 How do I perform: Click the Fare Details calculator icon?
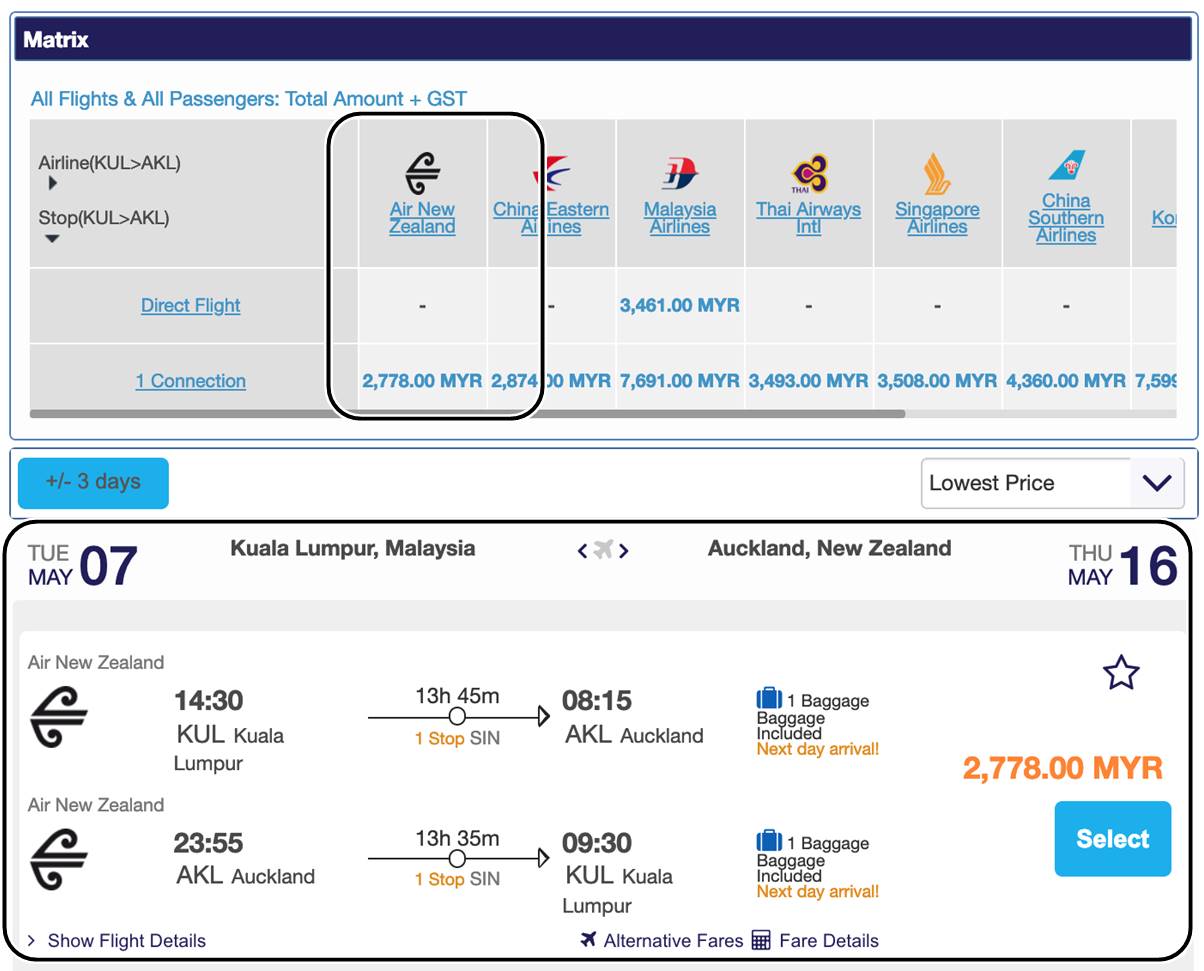click(761, 940)
